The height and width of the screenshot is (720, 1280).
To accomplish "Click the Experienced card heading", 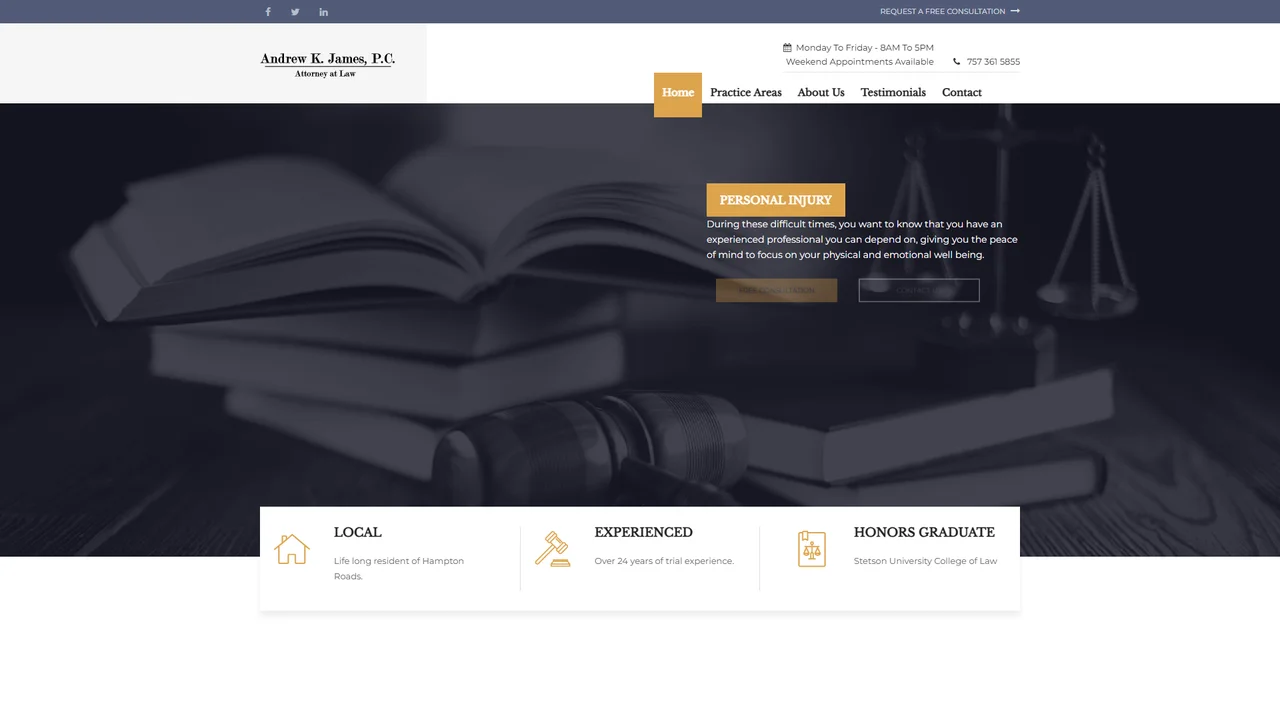I will [x=644, y=532].
